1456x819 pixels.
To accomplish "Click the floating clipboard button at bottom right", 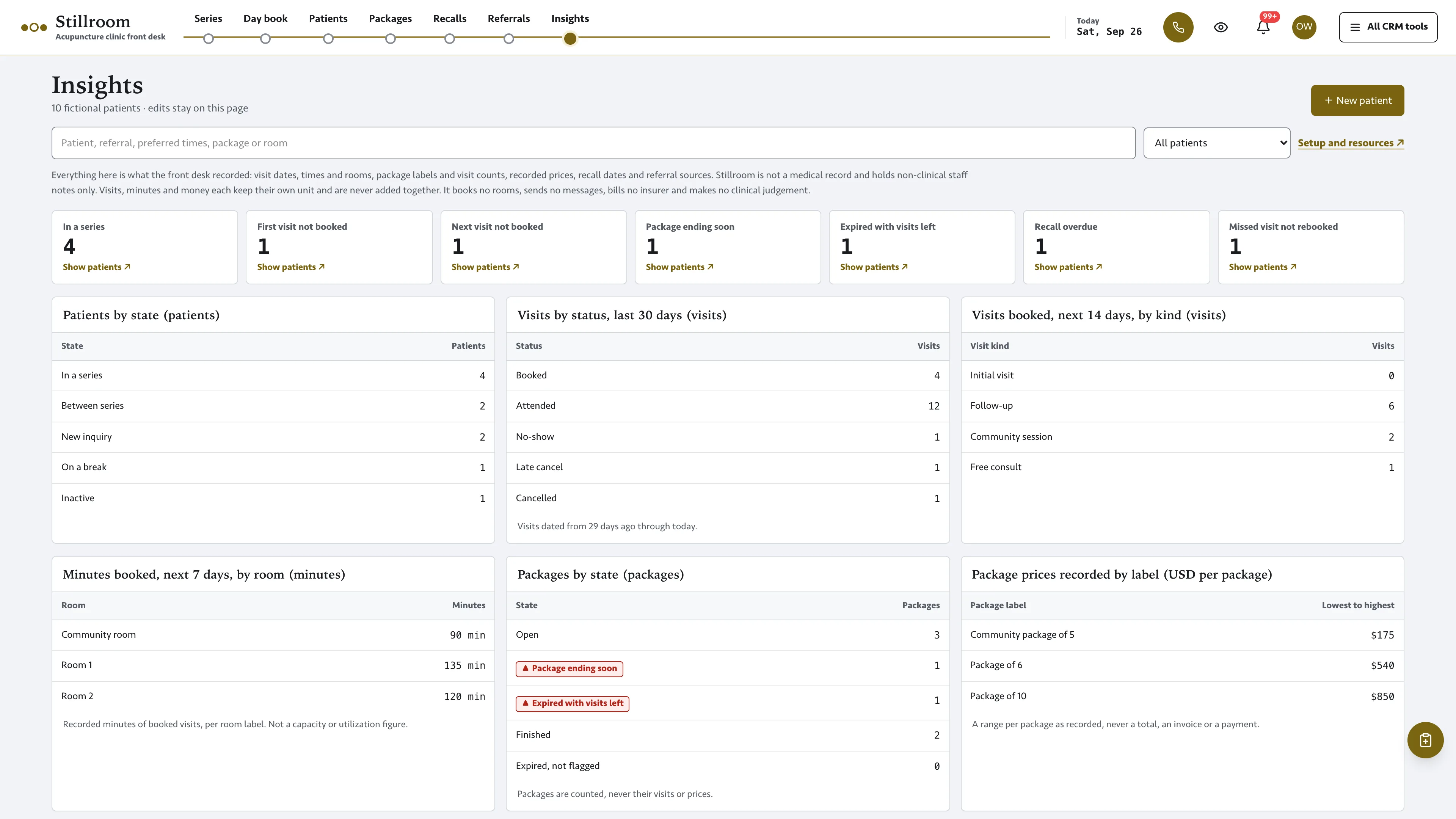I will [x=1426, y=740].
